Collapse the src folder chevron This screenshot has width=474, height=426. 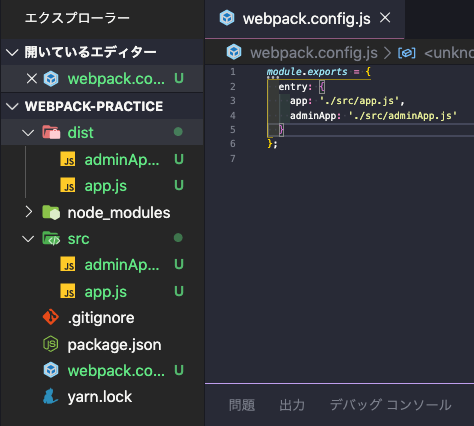(28, 239)
